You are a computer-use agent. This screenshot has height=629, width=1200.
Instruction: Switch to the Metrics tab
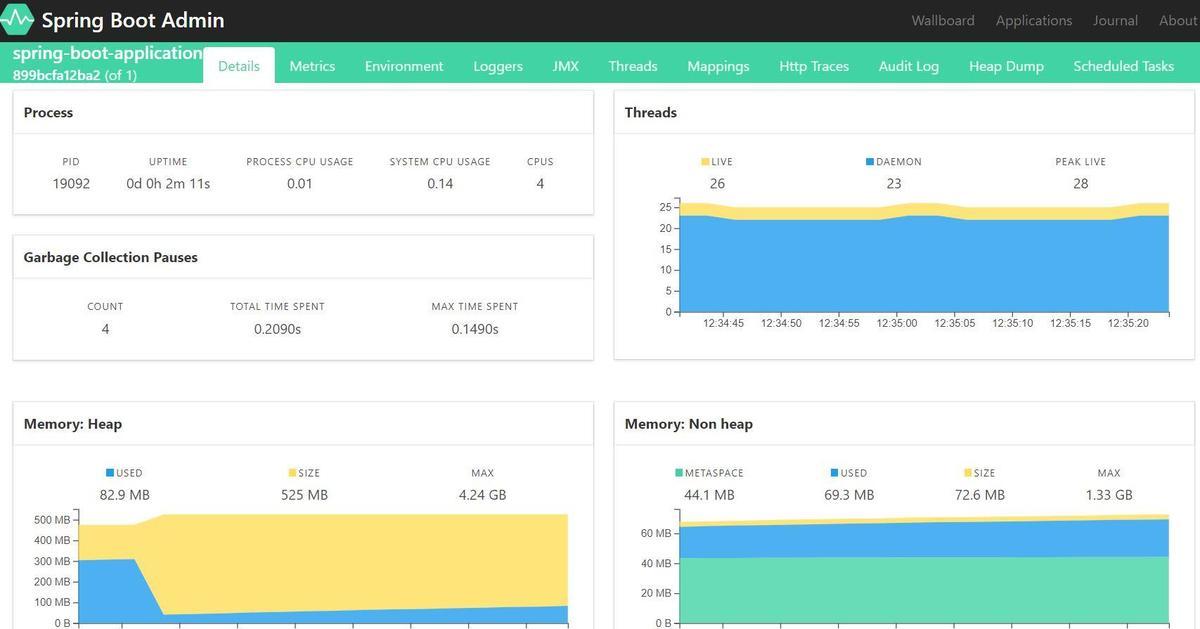(x=311, y=65)
